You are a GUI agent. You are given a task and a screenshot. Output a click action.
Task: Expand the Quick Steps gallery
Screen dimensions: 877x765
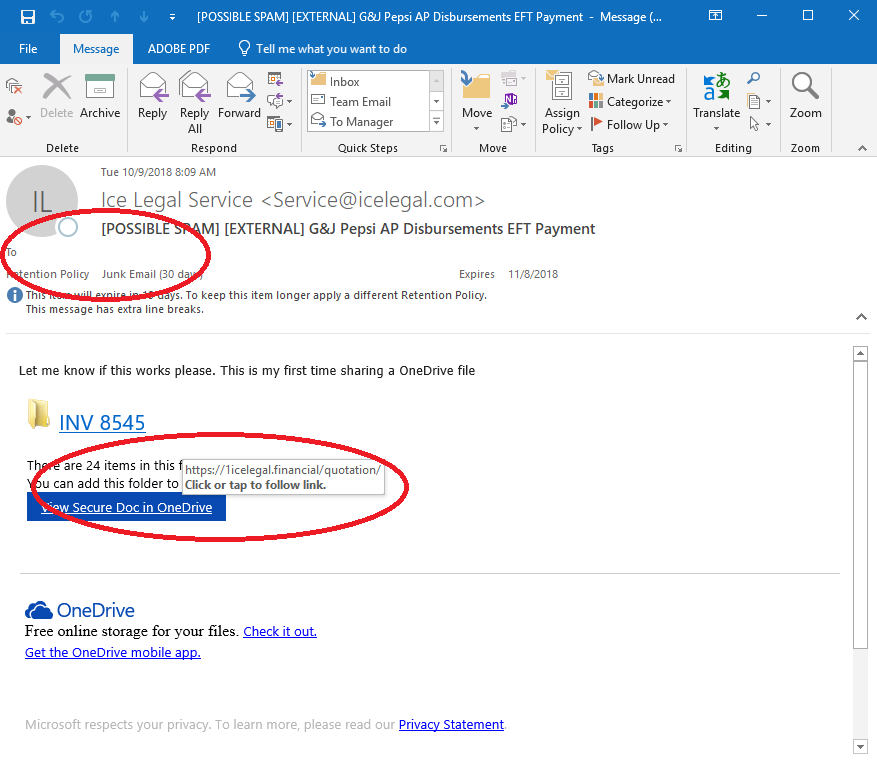pyautogui.click(x=437, y=121)
